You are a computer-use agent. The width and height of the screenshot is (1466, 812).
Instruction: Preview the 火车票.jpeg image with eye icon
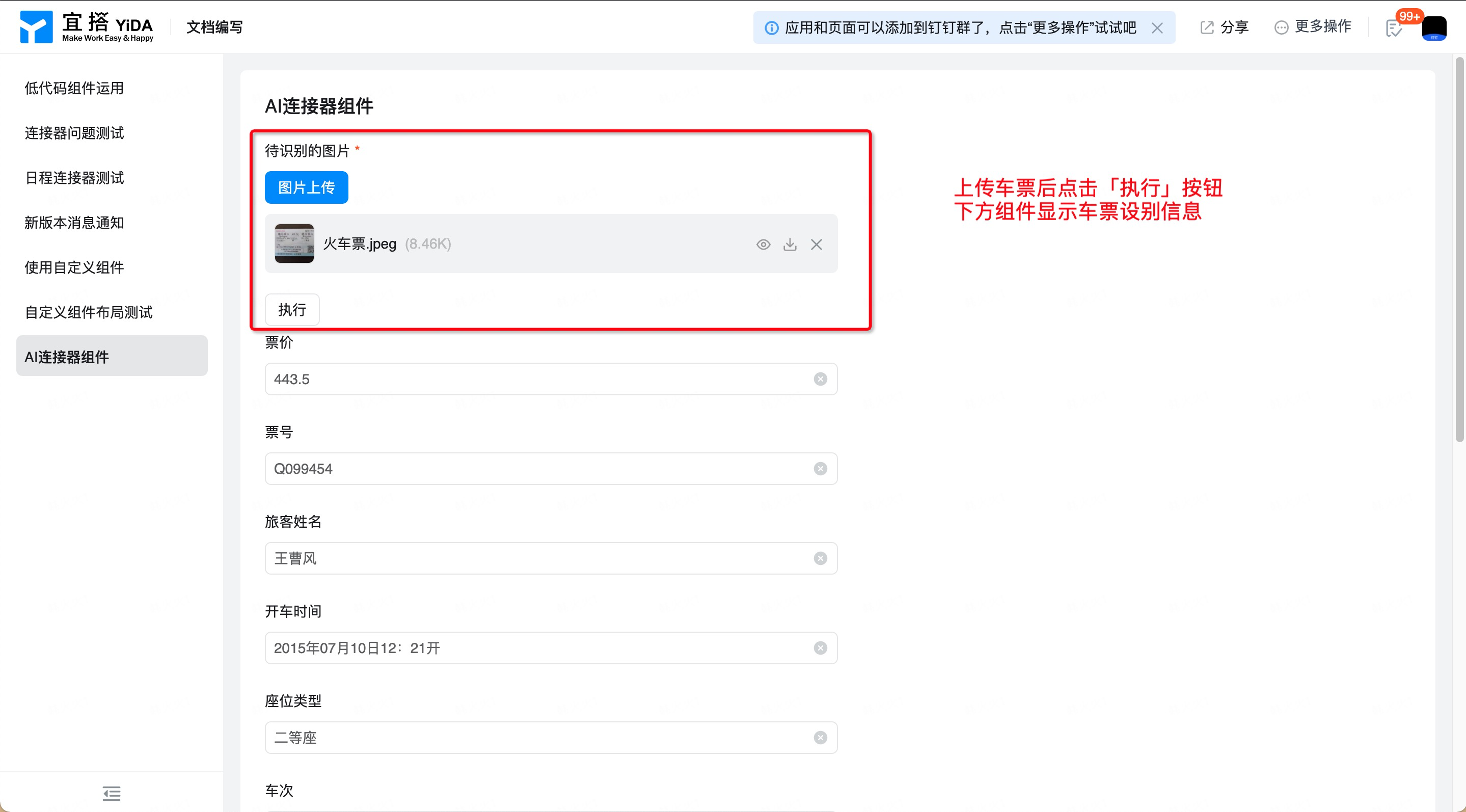(x=763, y=245)
